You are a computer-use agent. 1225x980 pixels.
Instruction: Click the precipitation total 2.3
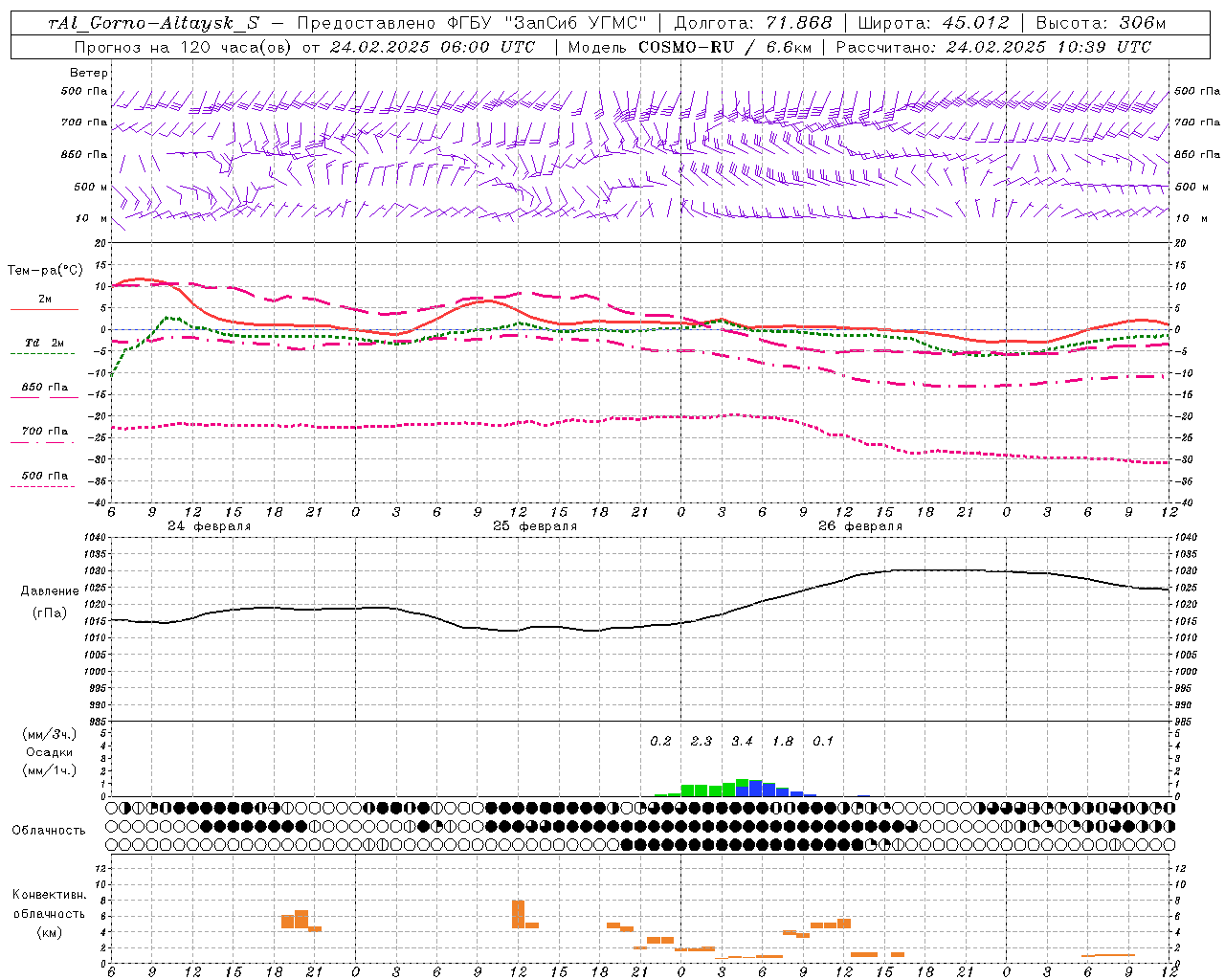pyautogui.click(x=702, y=741)
